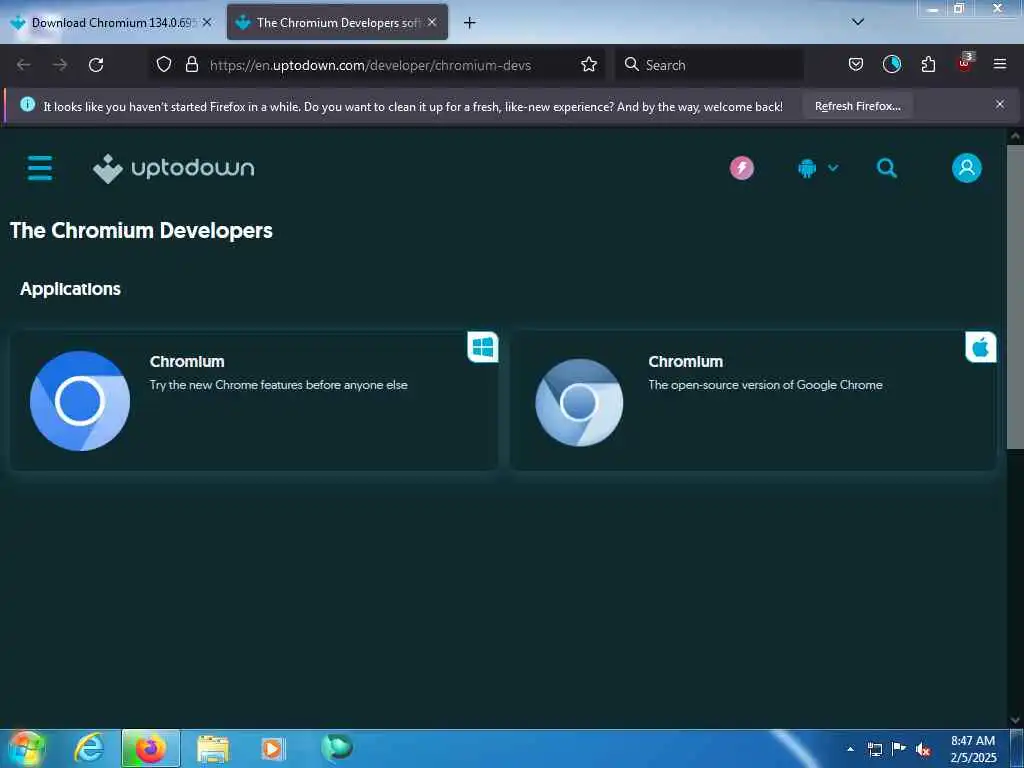The width and height of the screenshot is (1024, 768).
Task: Click the Applications section heading
Action: [70, 289]
